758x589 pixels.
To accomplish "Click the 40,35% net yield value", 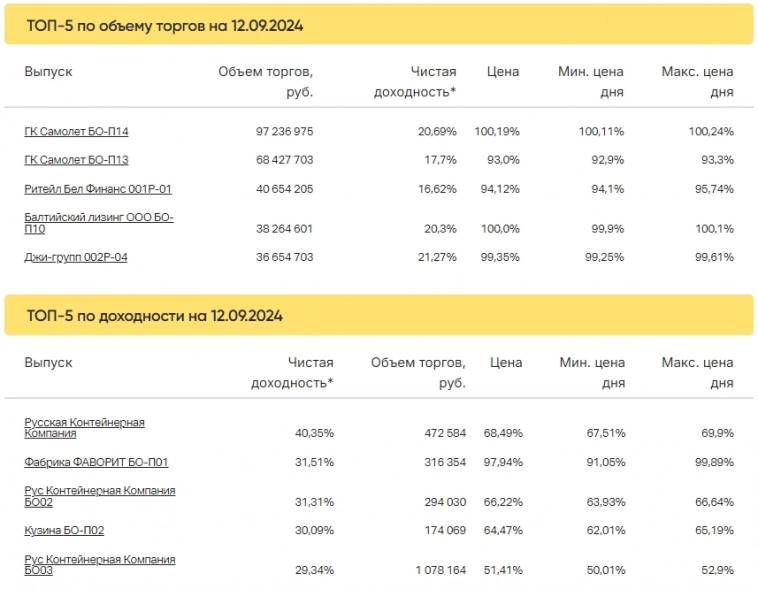I will [x=313, y=433].
